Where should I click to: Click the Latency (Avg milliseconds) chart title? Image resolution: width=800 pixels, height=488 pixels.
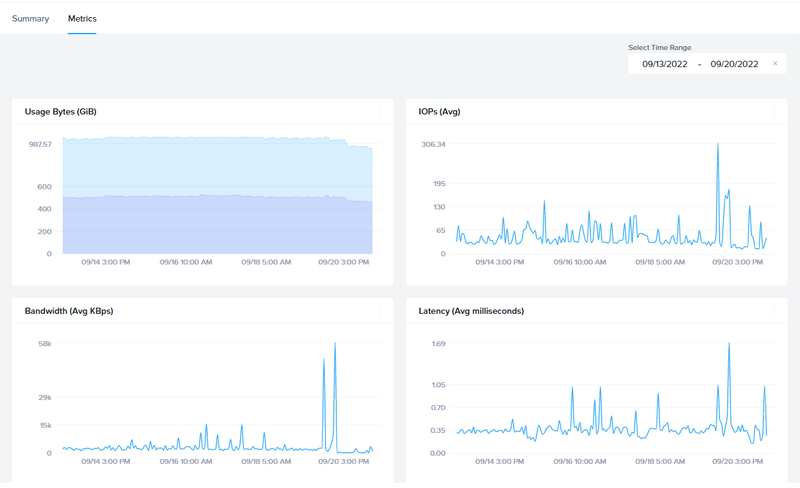click(x=471, y=311)
